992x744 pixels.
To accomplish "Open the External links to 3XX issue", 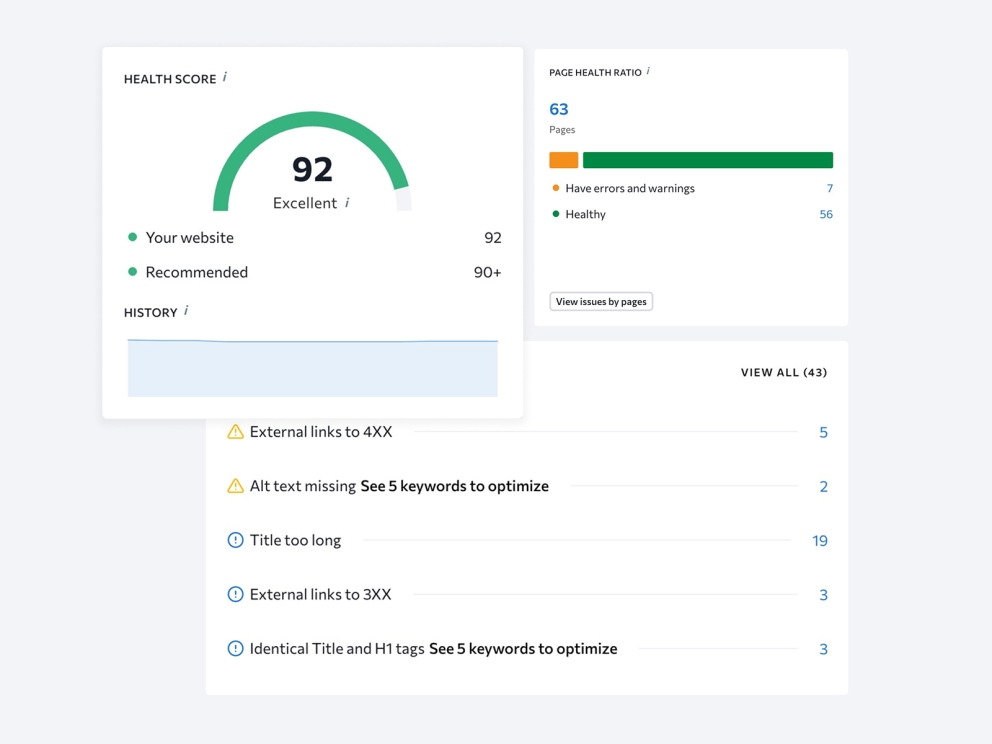I will (320, 595).
